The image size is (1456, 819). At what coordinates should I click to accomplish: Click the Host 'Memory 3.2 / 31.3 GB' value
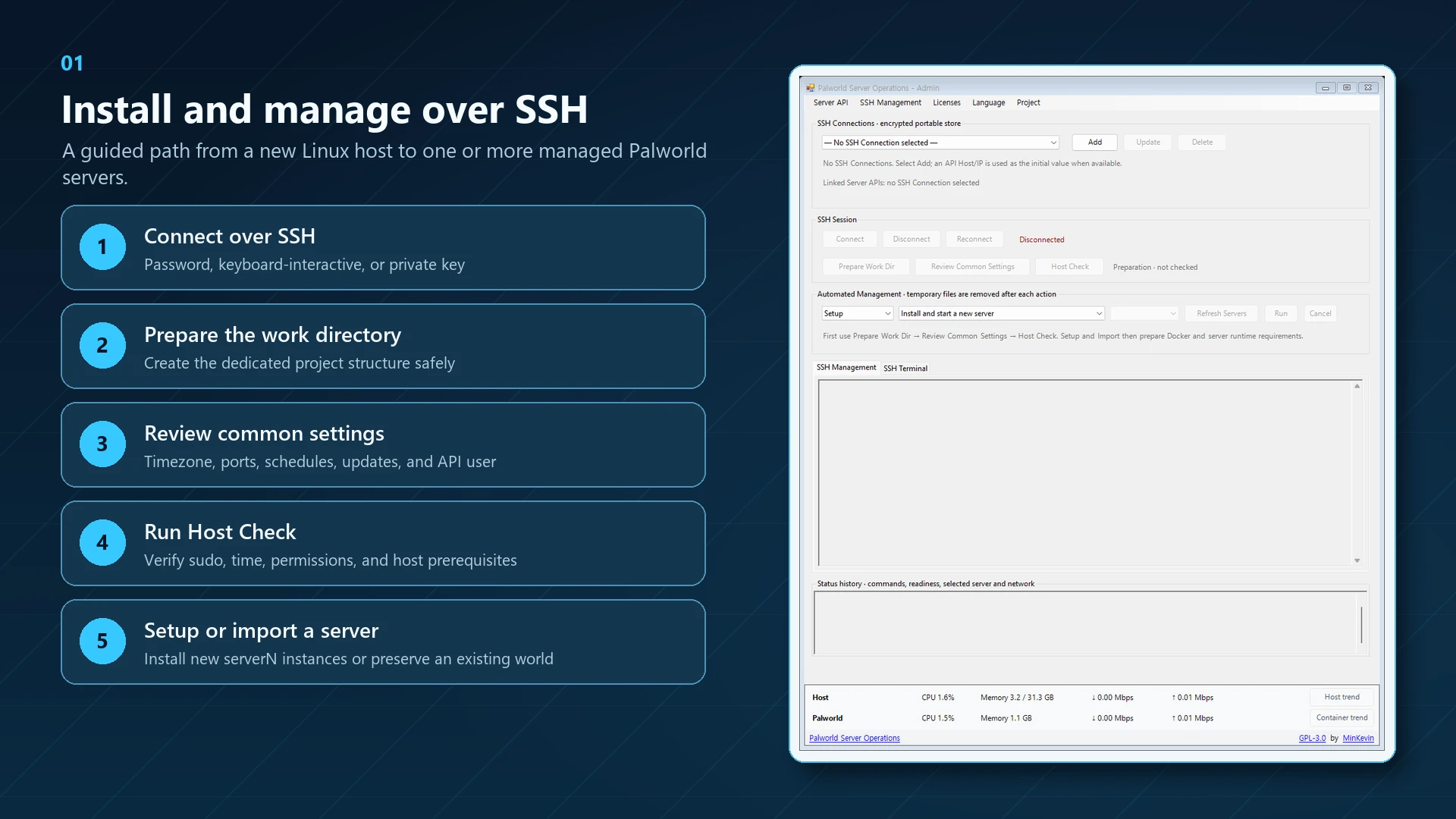point(1017,698)
